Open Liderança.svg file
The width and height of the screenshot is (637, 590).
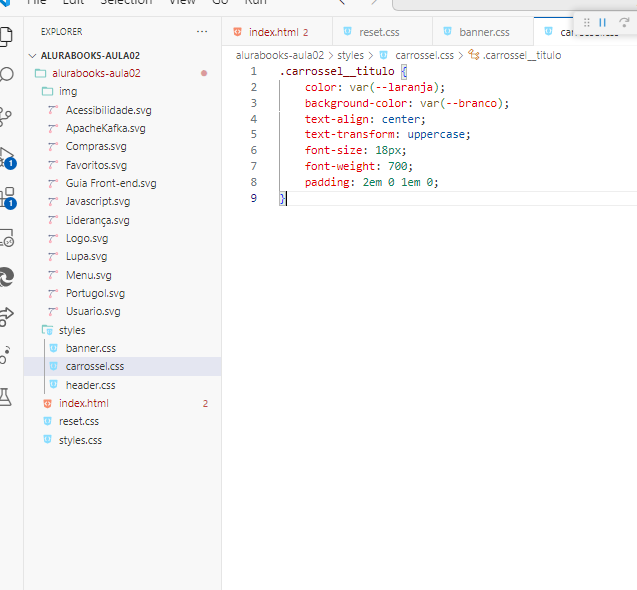pyautogui.click(x=122, y=220)
